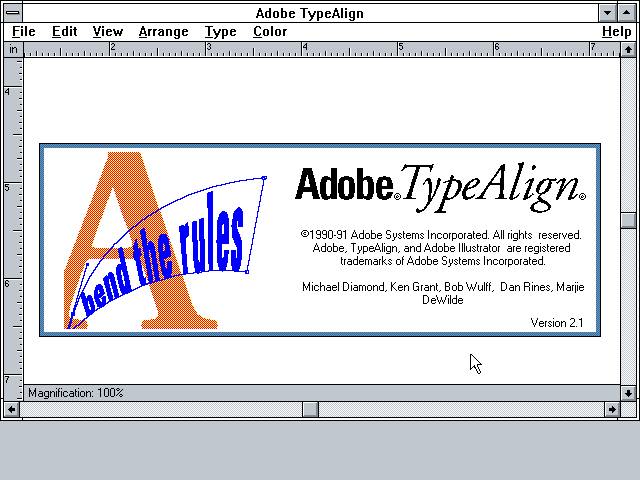The height and width of the screenshot is (480, 640).
Task: Expand the Color menu
Action: (x=270, y=31)
